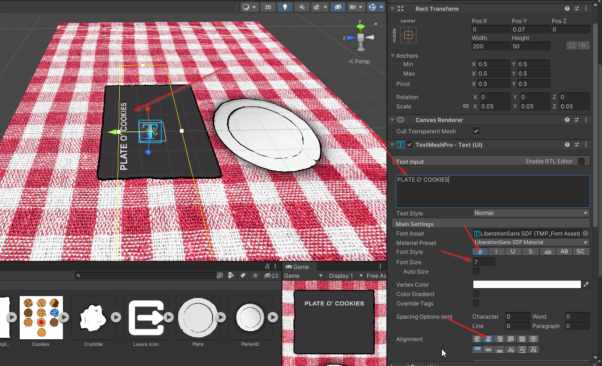
Task: Select the Crumble asset thumbnail
Action: tap(93, 317)
